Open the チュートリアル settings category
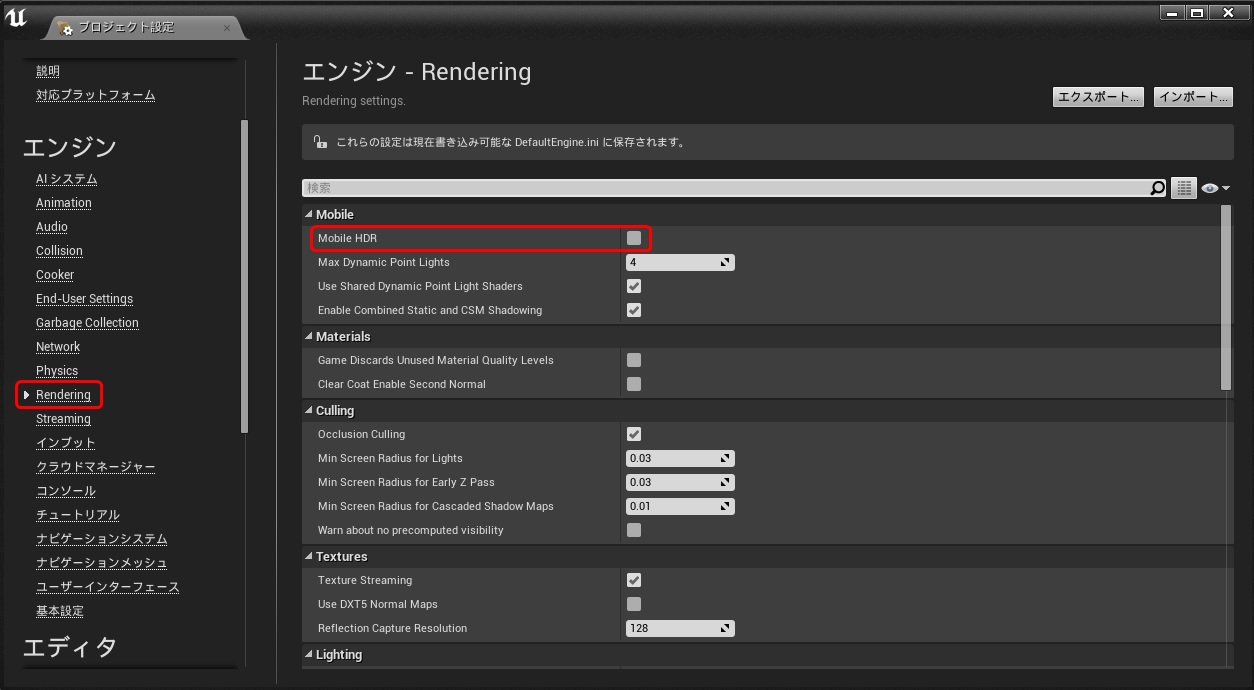1254x690 pixels. pos(78,515)
